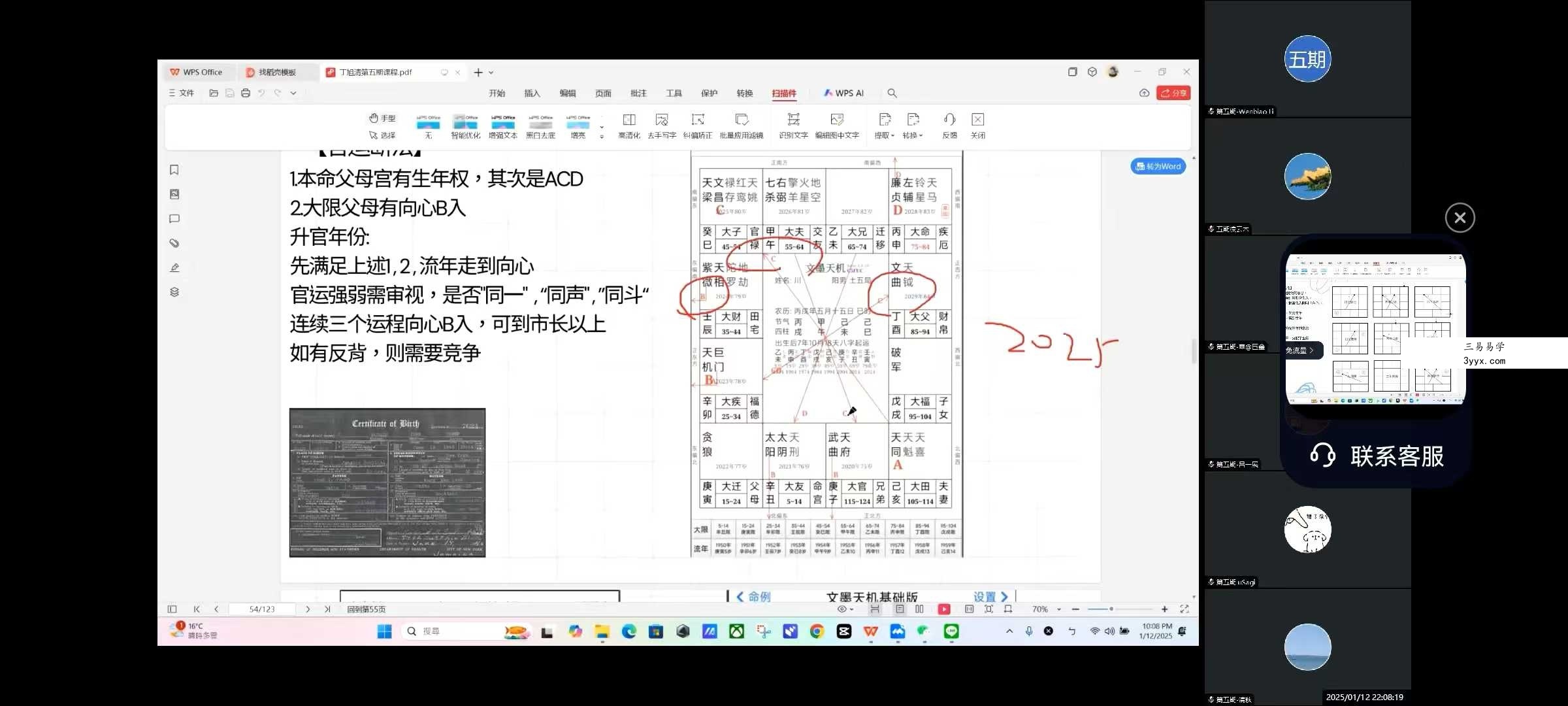The image size is (1568, 706).
Task: Enter fullscreen mode from status bar
Action: pos(1184,609)
